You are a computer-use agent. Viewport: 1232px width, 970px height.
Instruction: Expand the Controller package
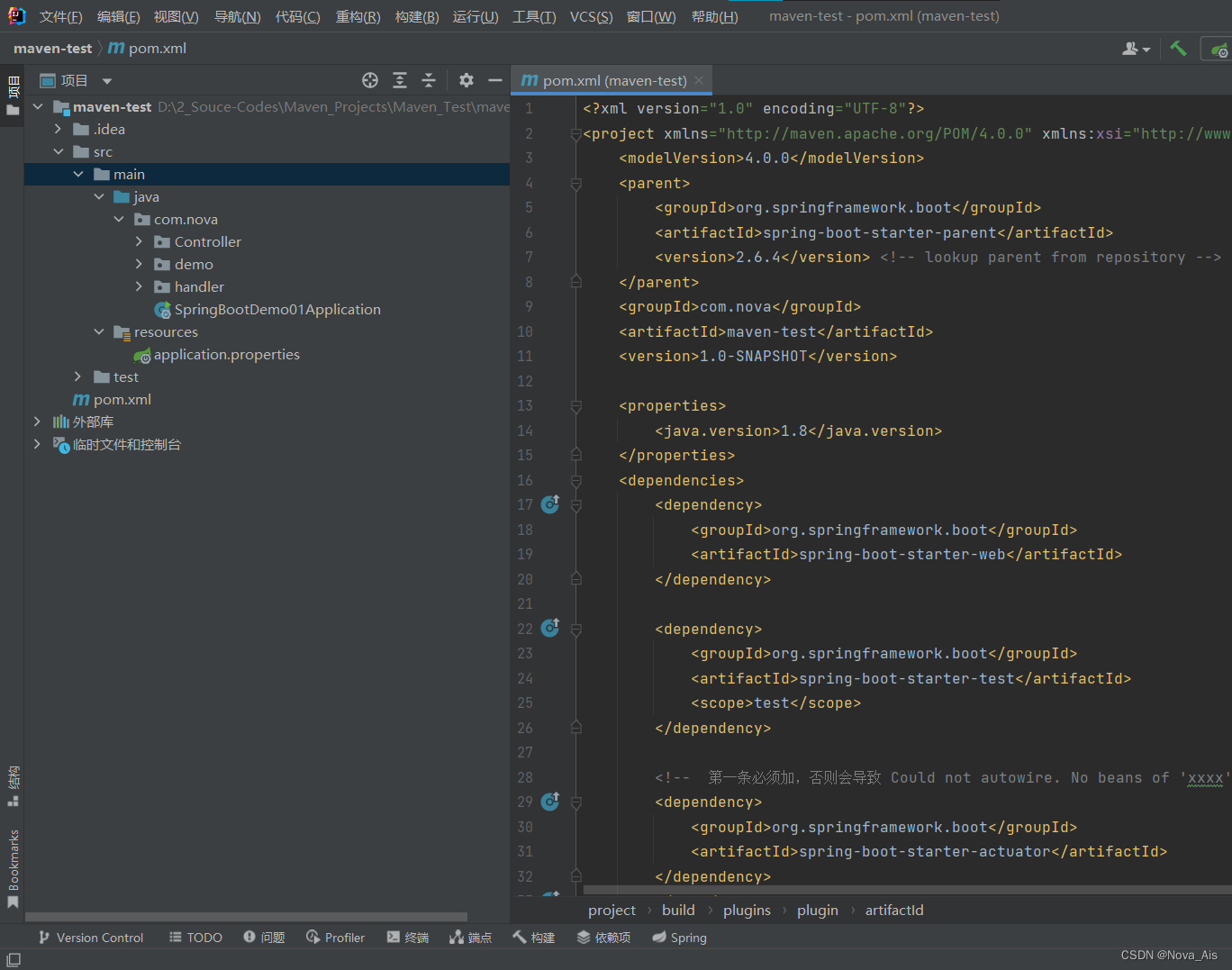coord(139,241)
